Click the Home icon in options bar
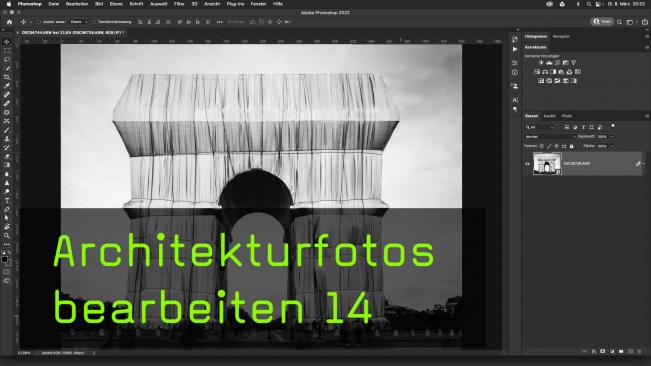 coord(10,22)
